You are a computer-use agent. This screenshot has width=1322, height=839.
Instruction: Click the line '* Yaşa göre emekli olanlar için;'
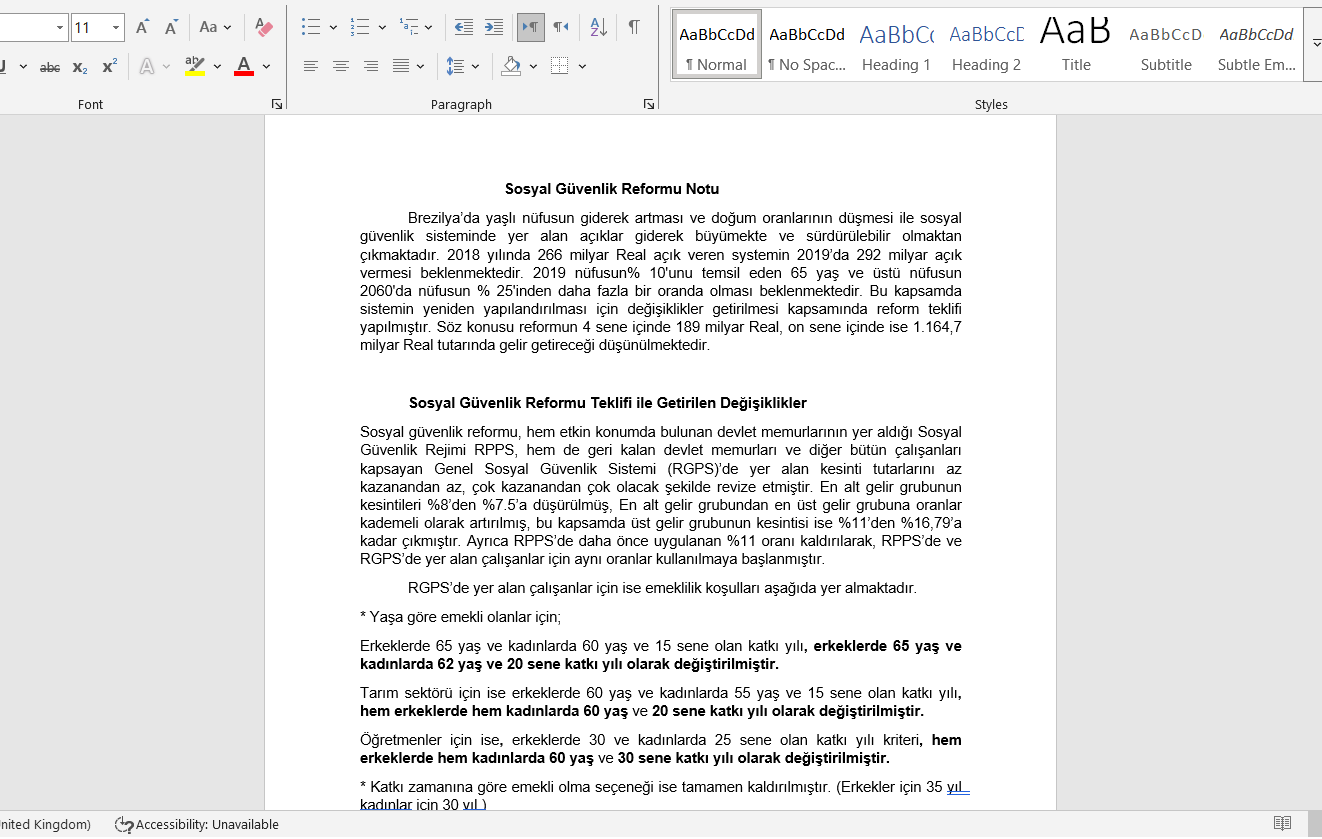(461, 617)
